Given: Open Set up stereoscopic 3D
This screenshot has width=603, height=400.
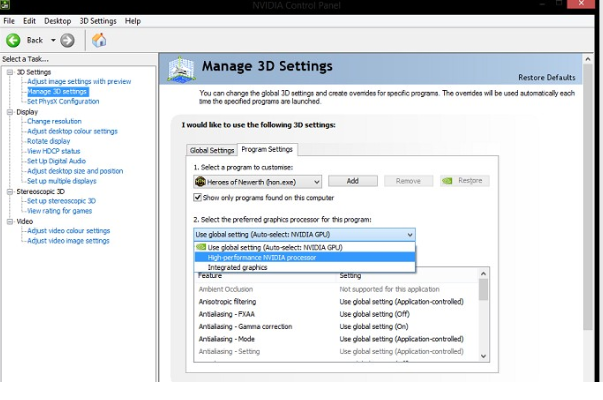Looking at the screenshot, I should [x=61, y=201].
